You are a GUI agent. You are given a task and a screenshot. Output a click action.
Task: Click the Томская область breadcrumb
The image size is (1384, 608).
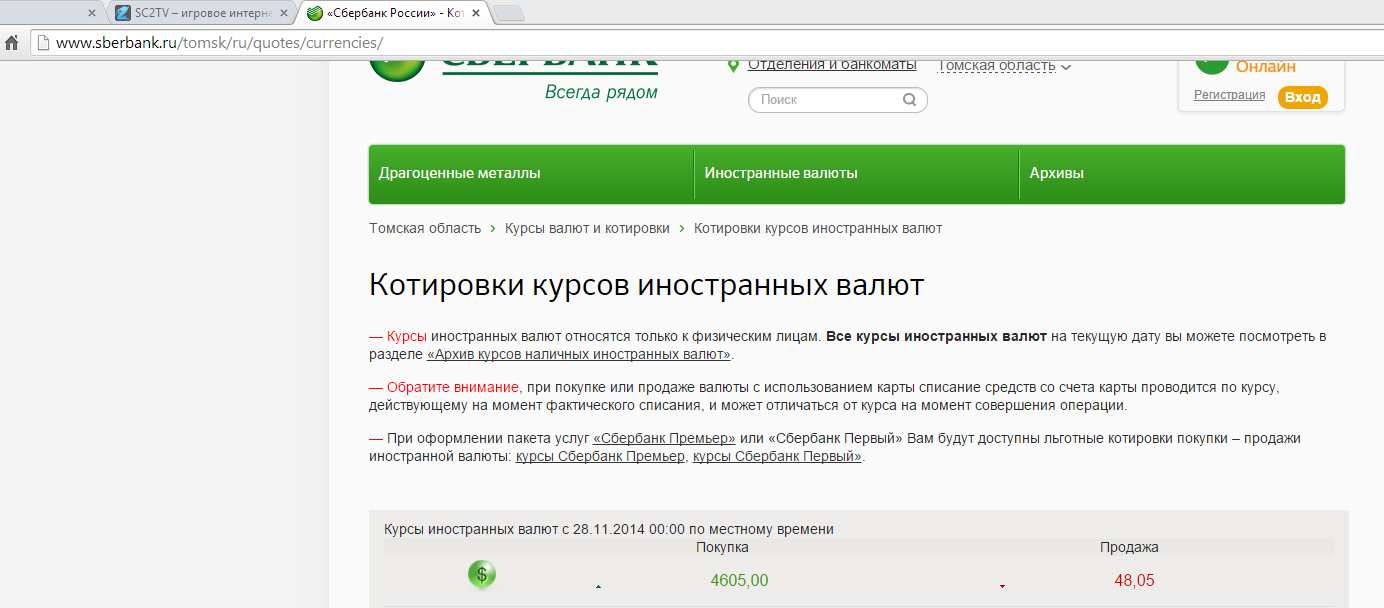point(425,228)
